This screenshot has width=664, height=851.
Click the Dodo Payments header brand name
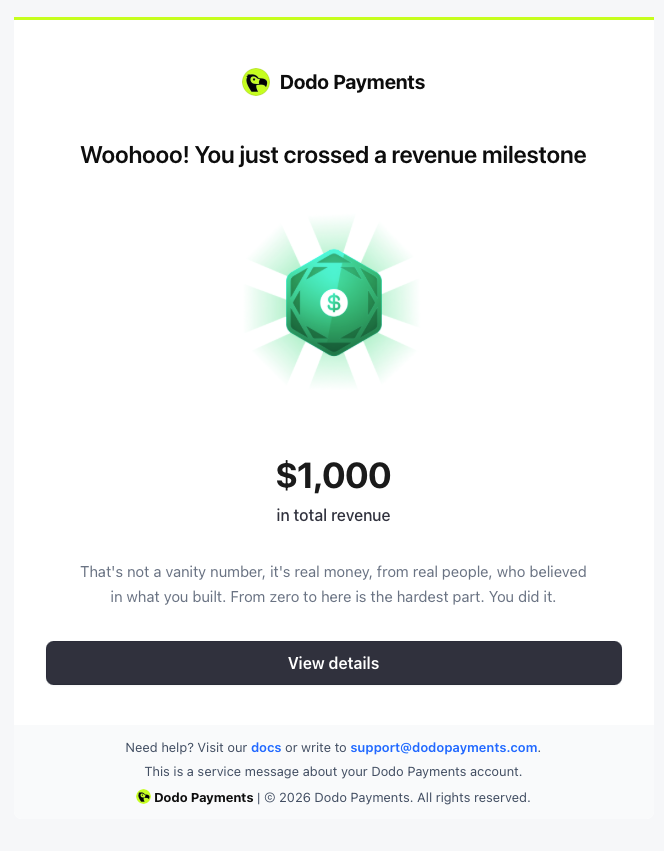pyautogui.click(x=352, y=82)
